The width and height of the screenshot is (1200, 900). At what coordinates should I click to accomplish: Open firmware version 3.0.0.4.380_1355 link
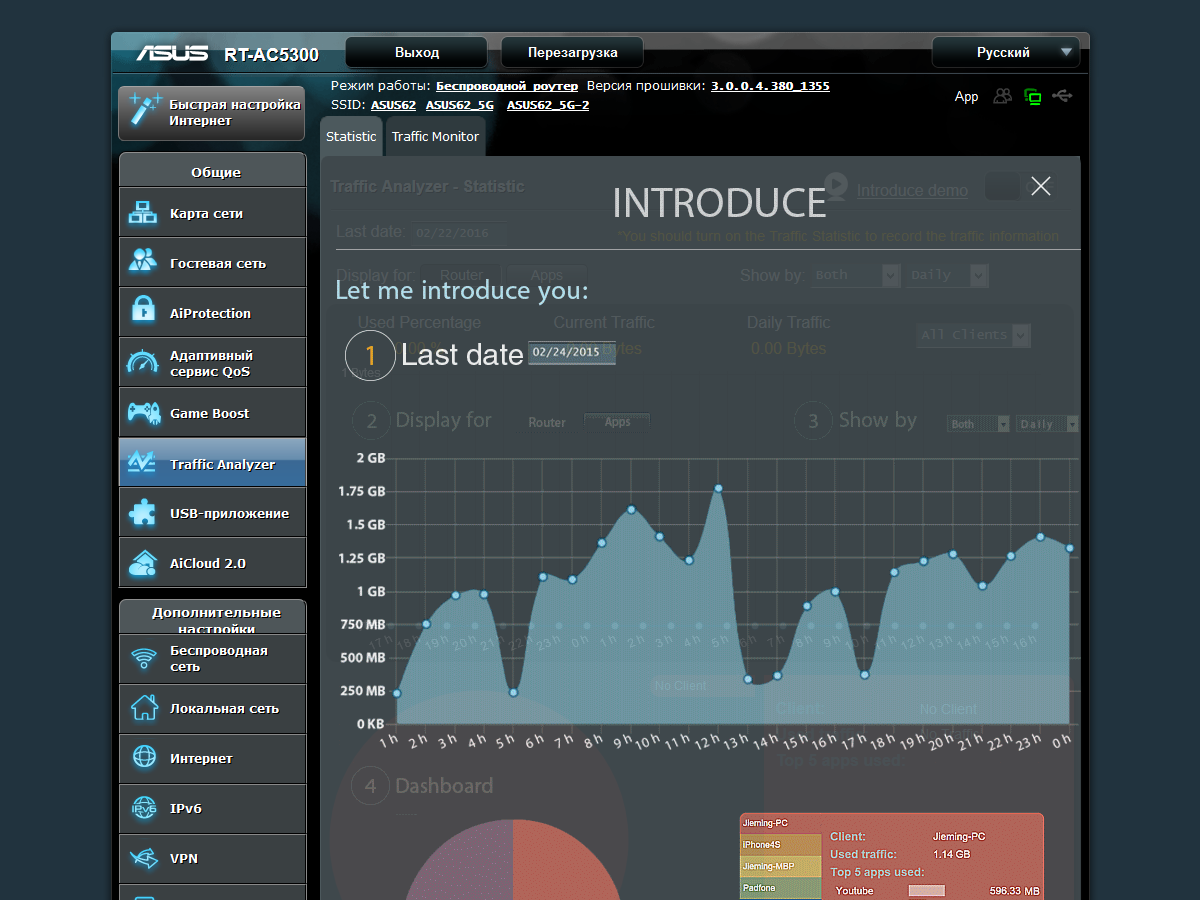[770, 86]
